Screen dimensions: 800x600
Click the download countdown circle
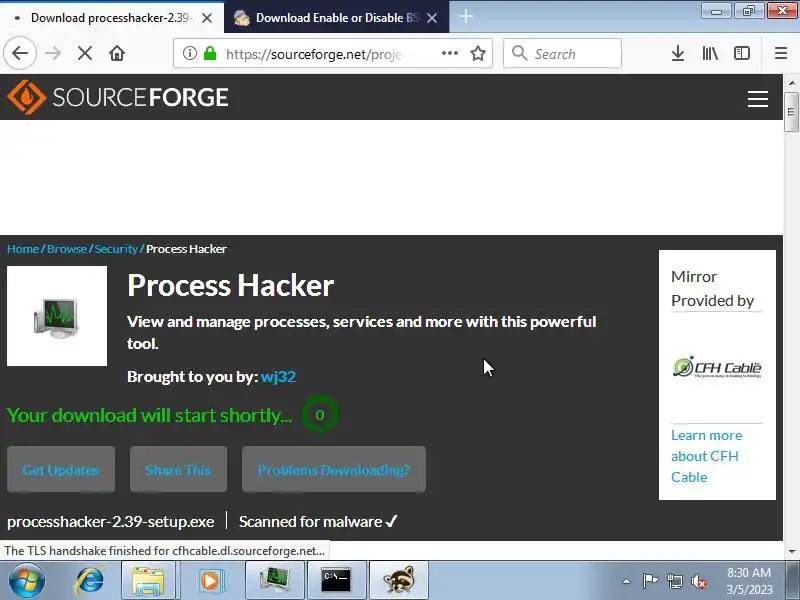[x=320, y=415]
